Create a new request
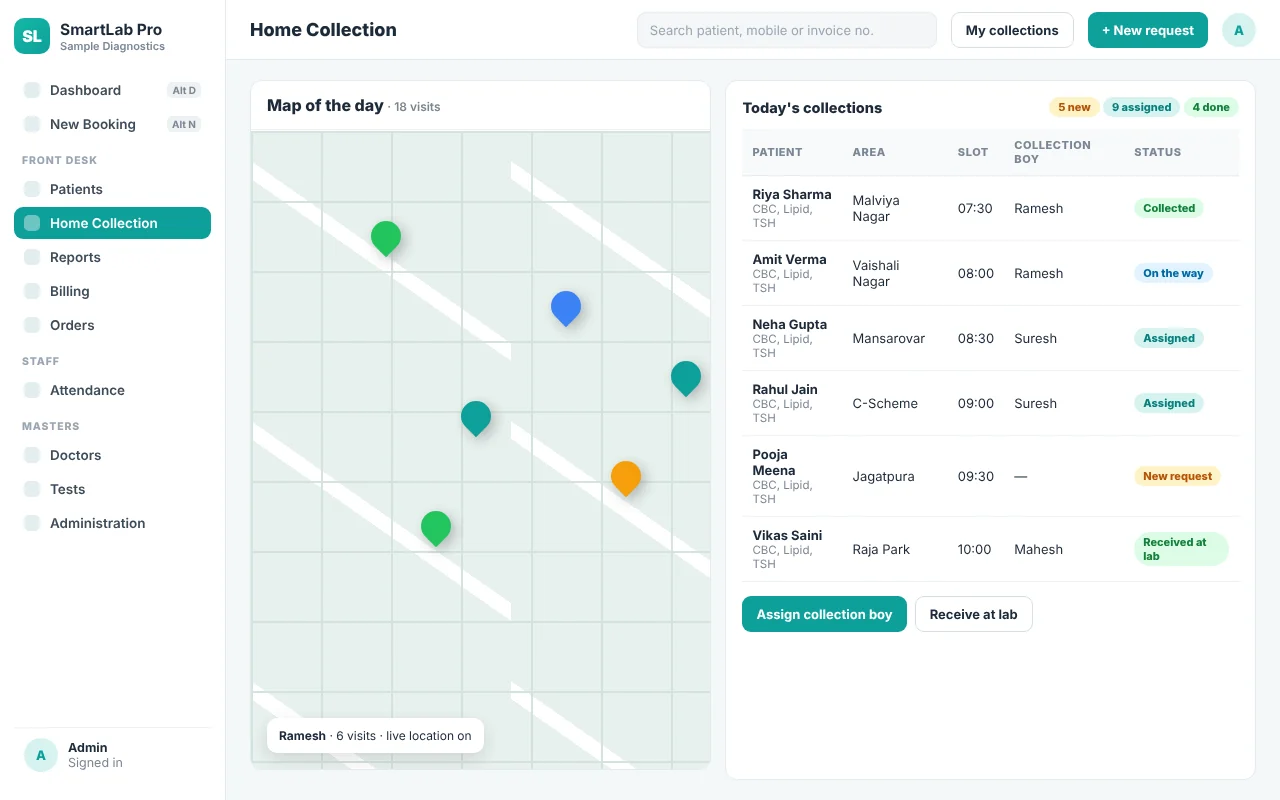Viewport: 1280px width, 800px height. (x=1148, y=30)
